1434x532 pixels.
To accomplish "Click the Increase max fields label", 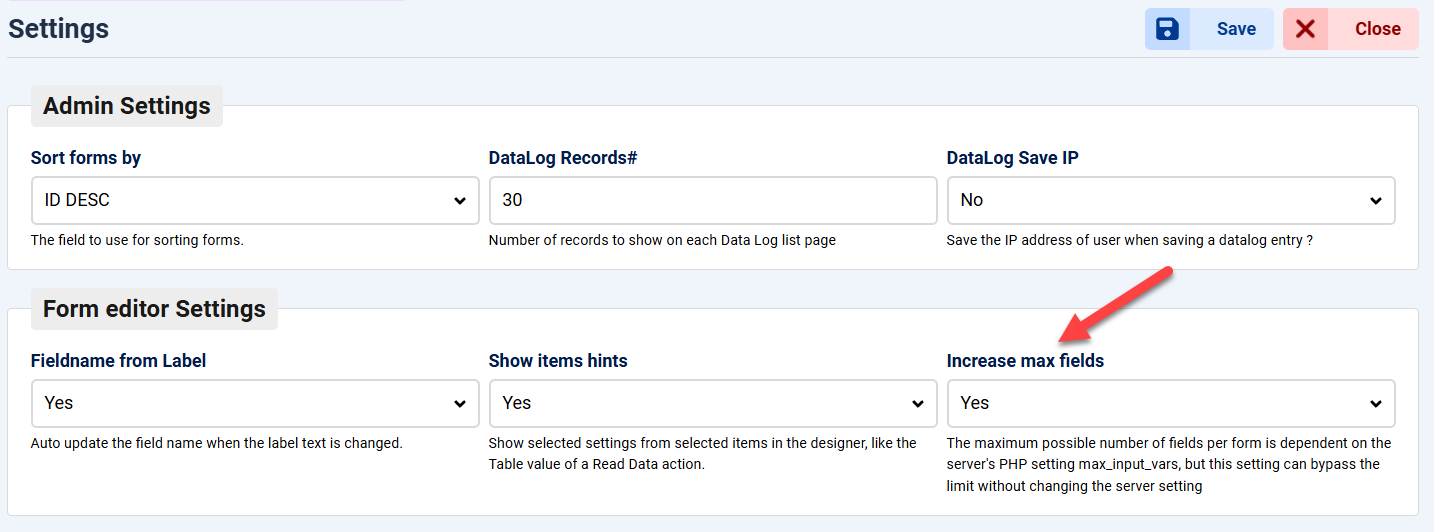I will [1025, 361].
